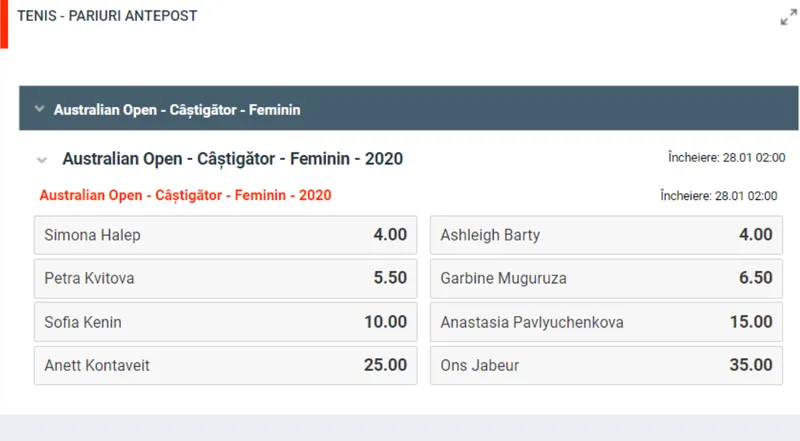Viewport: 800px width, 441px height.
Task: Click the fullscreen expand arrows icon
Action: pos(788,17)
